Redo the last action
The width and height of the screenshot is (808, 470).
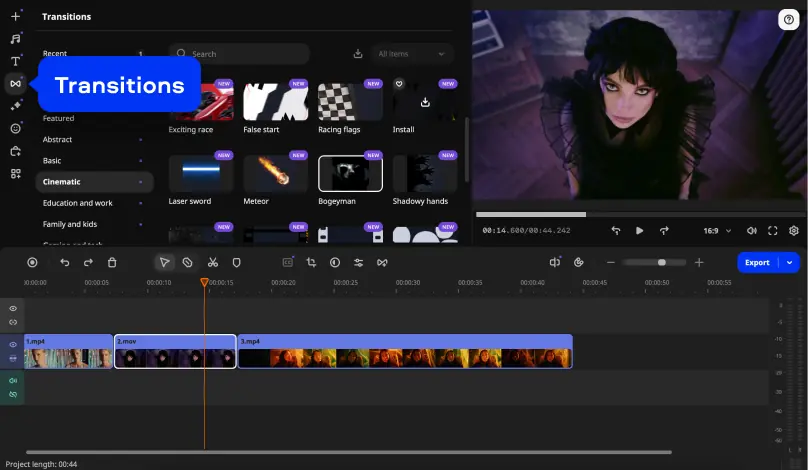88,262
